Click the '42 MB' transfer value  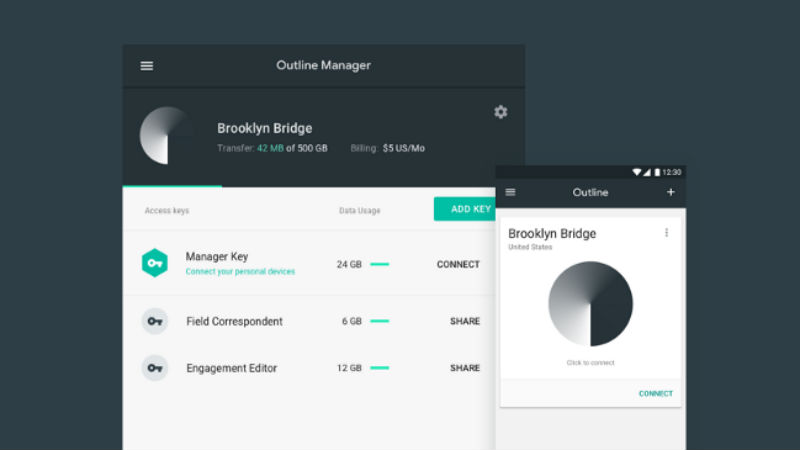pyautogui.click(x=270, y=148)
